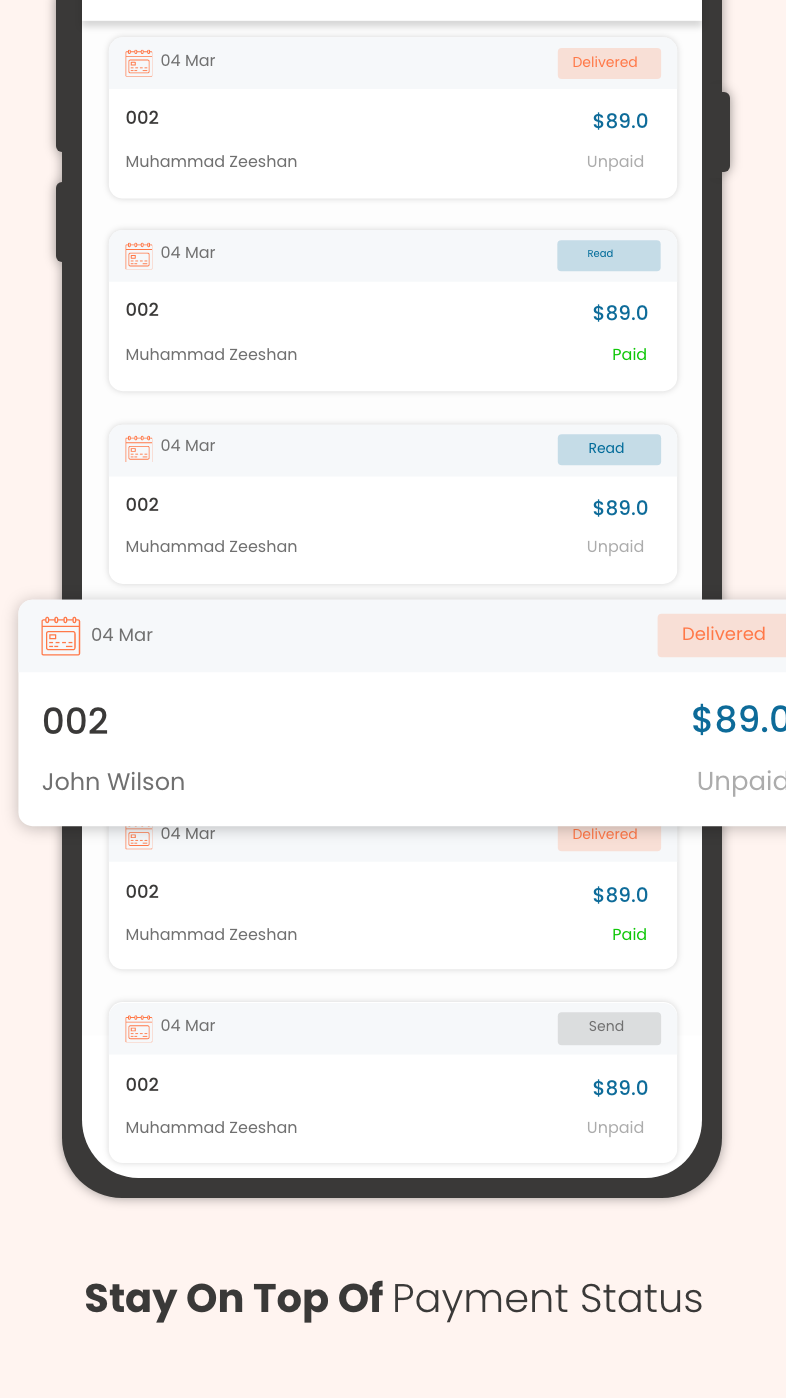Click the Delivered badge on Zeeshan's Unpaid invoice
The height and width of the screenshot is (1398, 786).
608,63
